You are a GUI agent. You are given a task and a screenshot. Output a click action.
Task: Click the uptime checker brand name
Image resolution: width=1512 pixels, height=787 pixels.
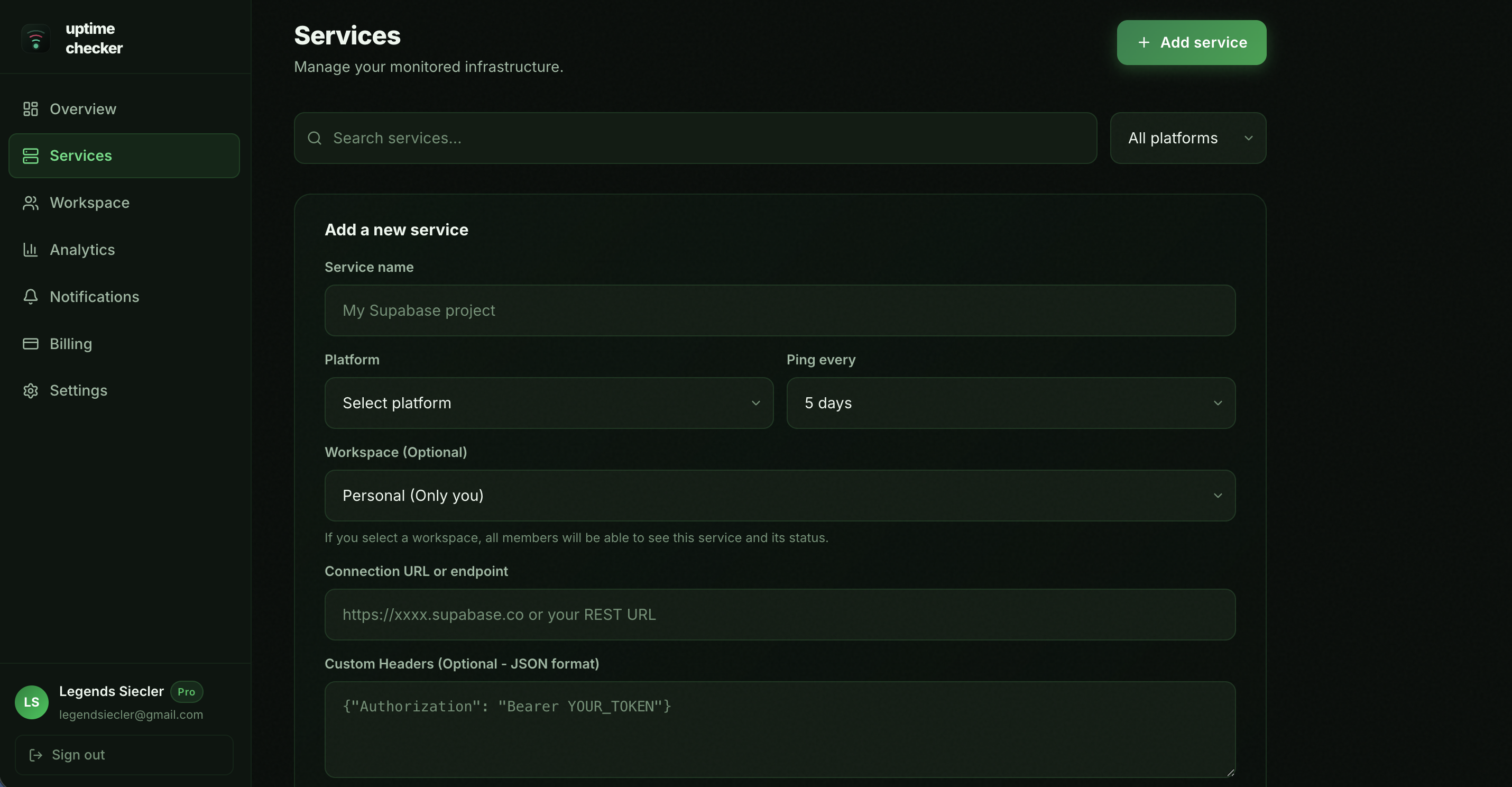click(94, 39)
